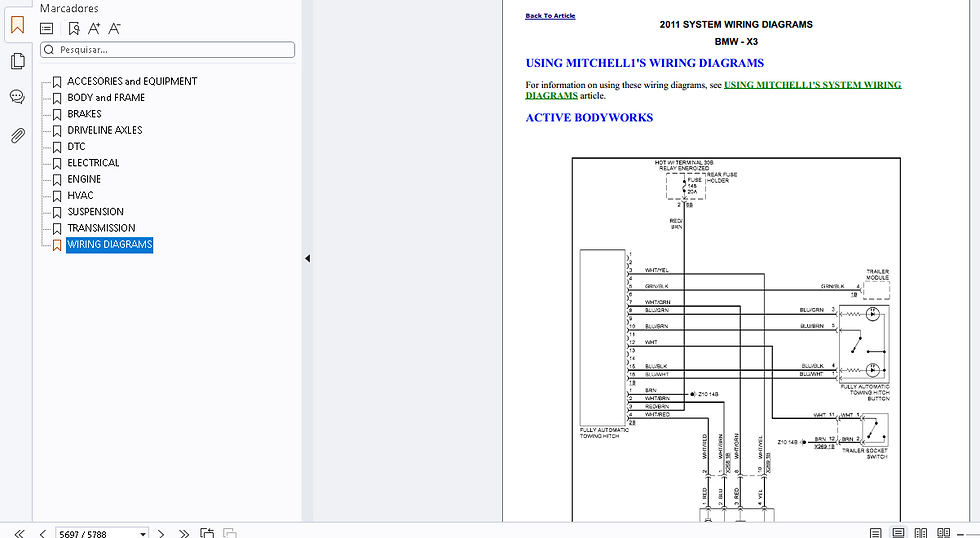
Task: Click the ACTIVE BODYWORKS heading
Action: click(589, 117)
